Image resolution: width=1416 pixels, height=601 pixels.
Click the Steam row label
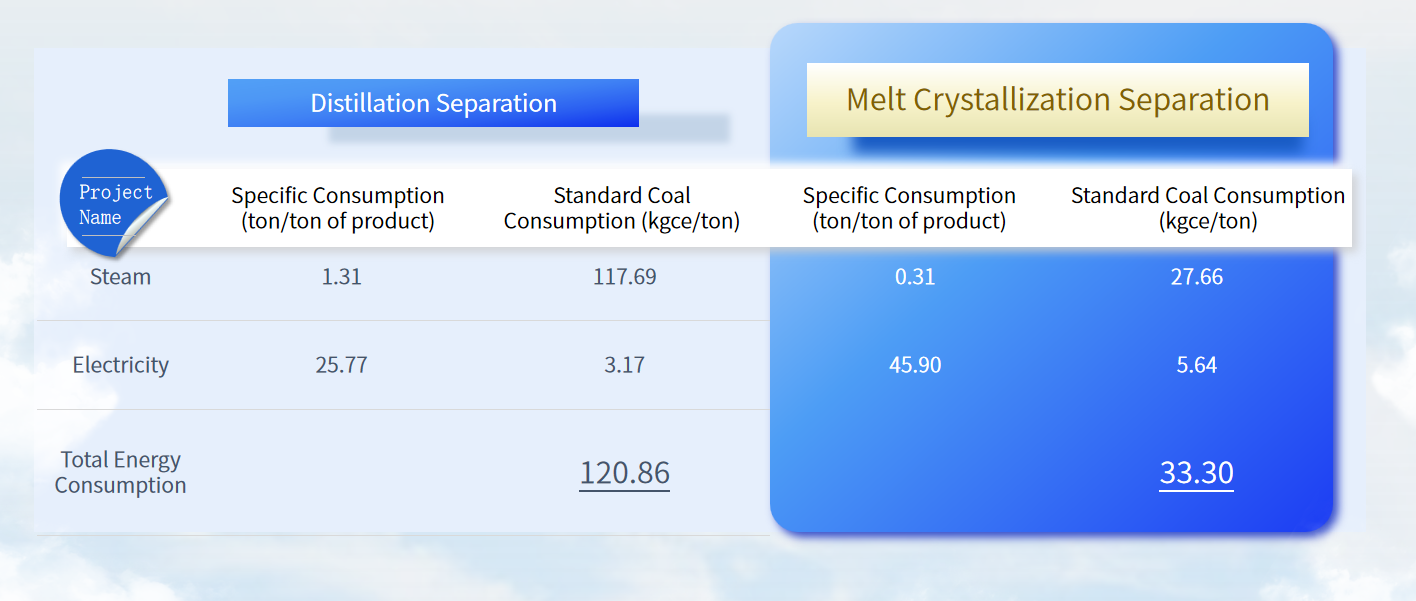tap(120, 277)
